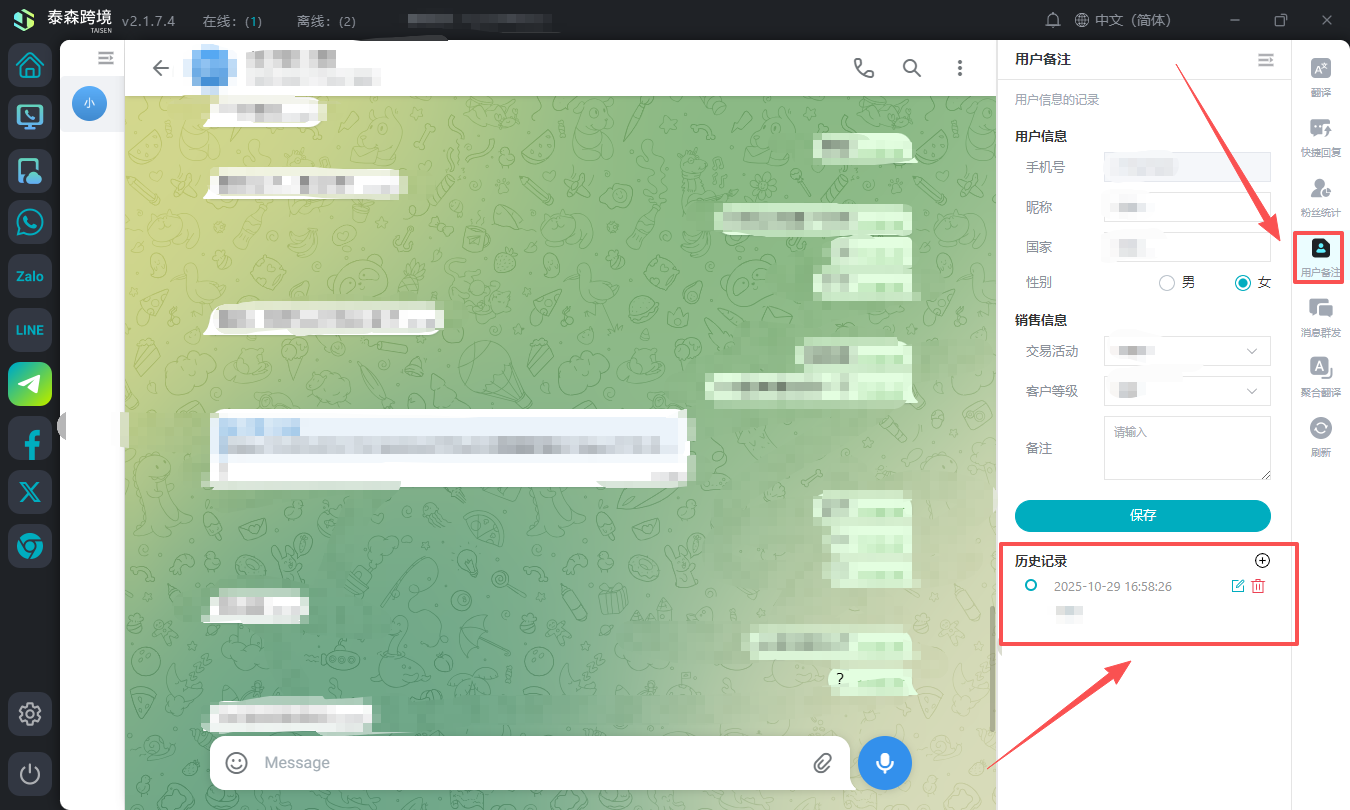The width and height of the screenshot is (1350, 810).
Task: Click the 保存 button
Action: point(1142,516)
